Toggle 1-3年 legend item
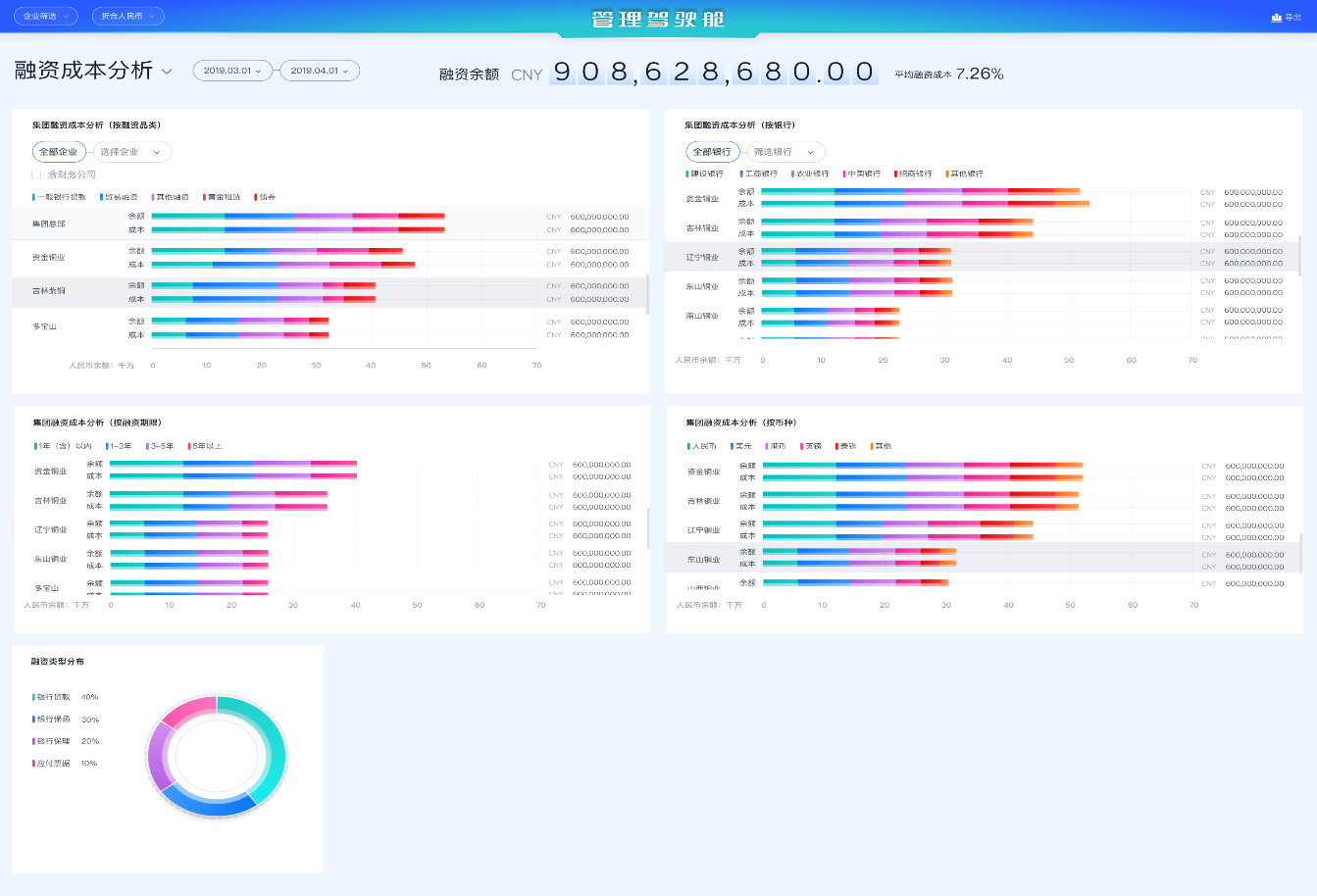 pyautogui.click(x=119, y=446)
